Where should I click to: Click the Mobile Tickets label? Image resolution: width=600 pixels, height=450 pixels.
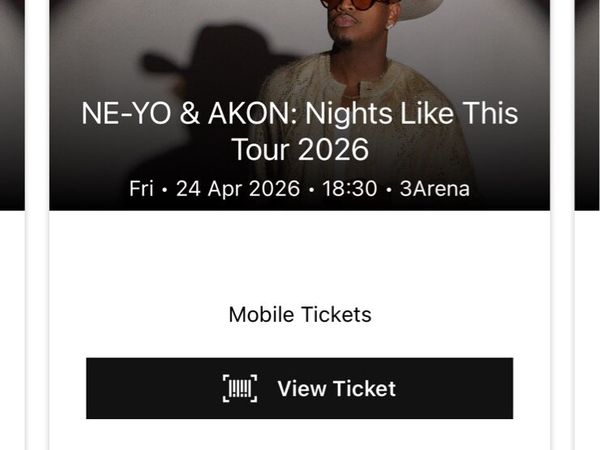pyautogui.click(x=300, y=315)
